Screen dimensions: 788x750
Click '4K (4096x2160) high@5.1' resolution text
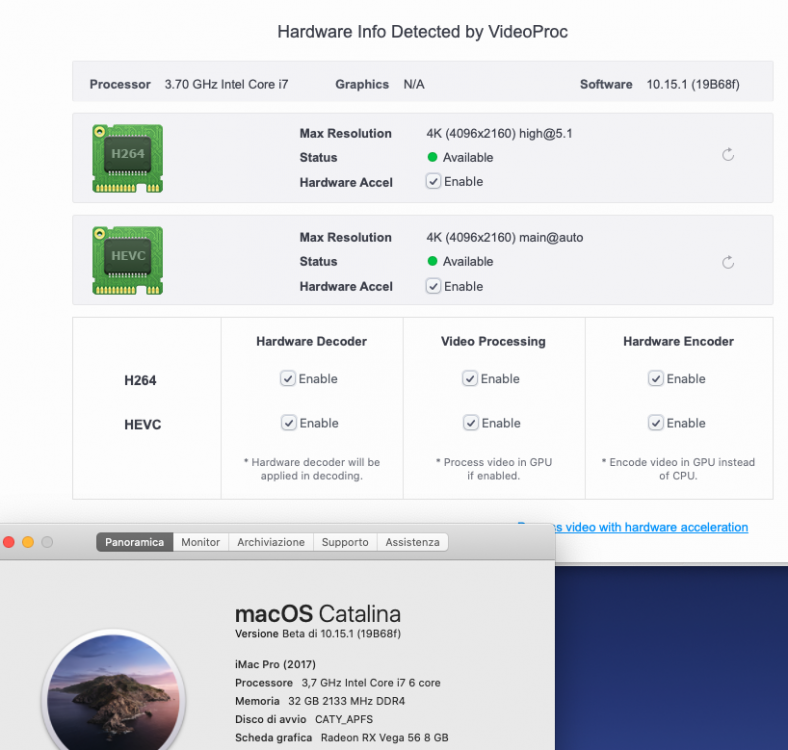(500, 133)
